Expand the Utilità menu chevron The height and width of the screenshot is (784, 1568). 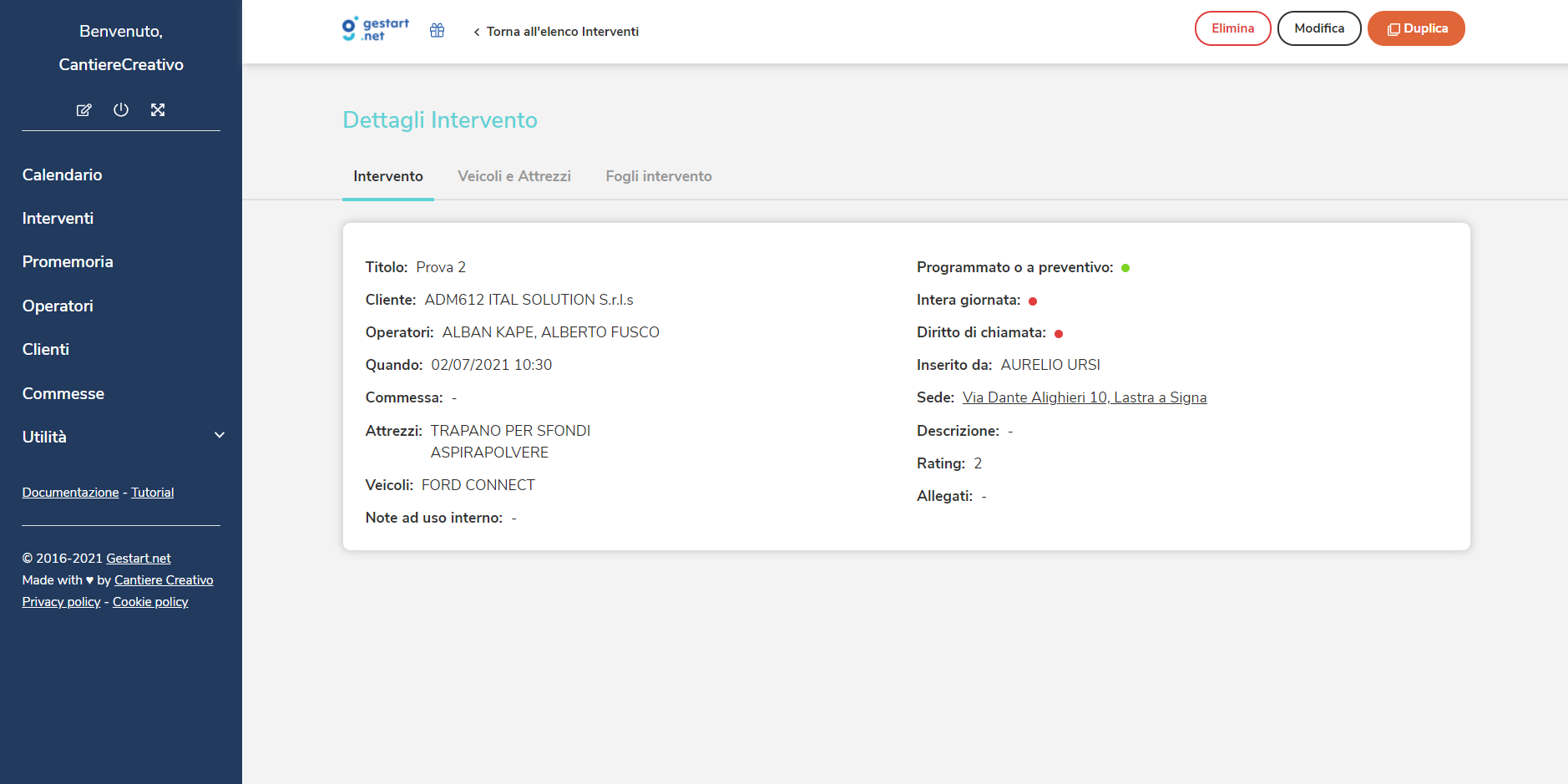(220, 435)
